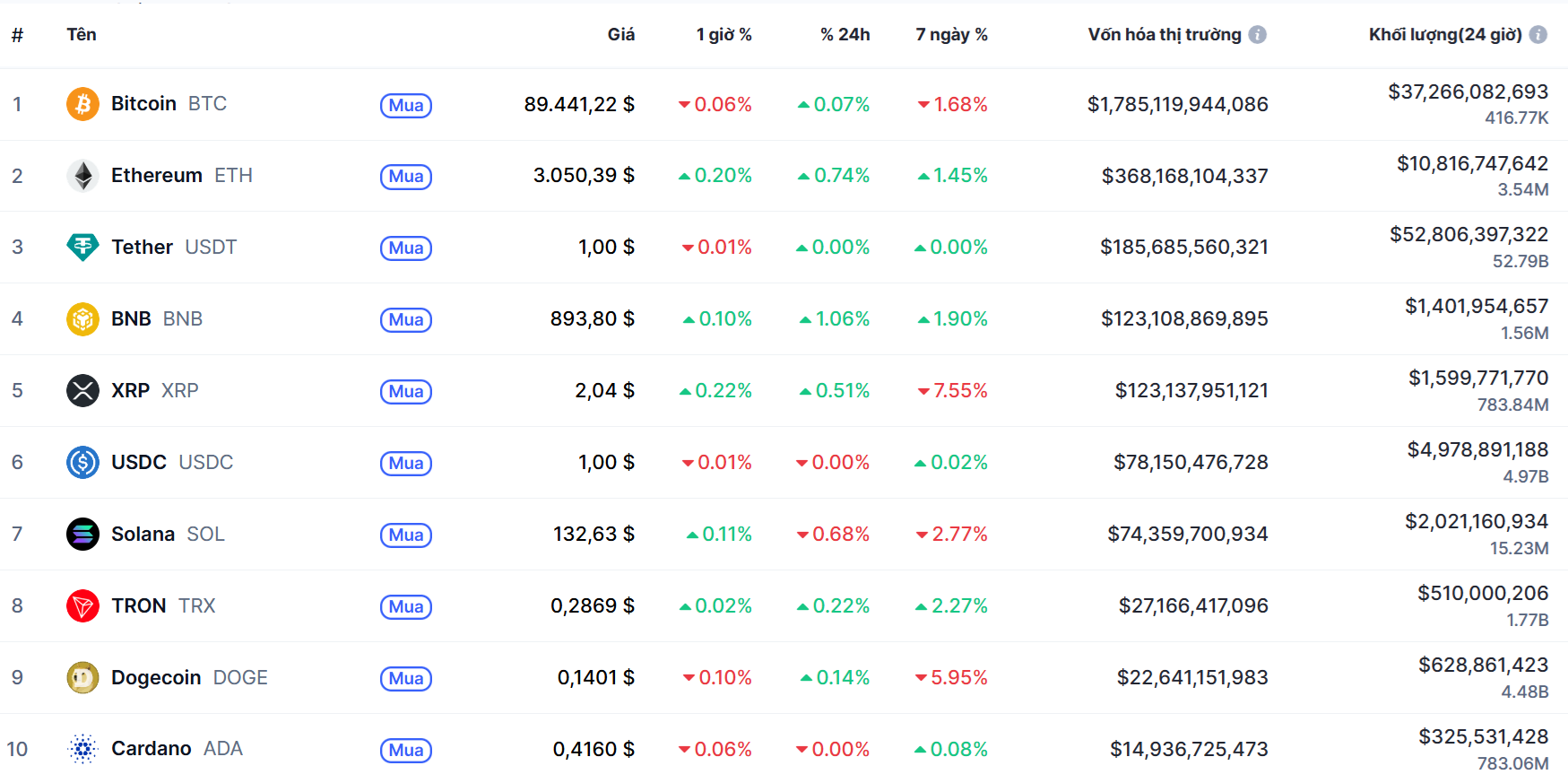Open the Cardano ADA name link

pos(177,748)
